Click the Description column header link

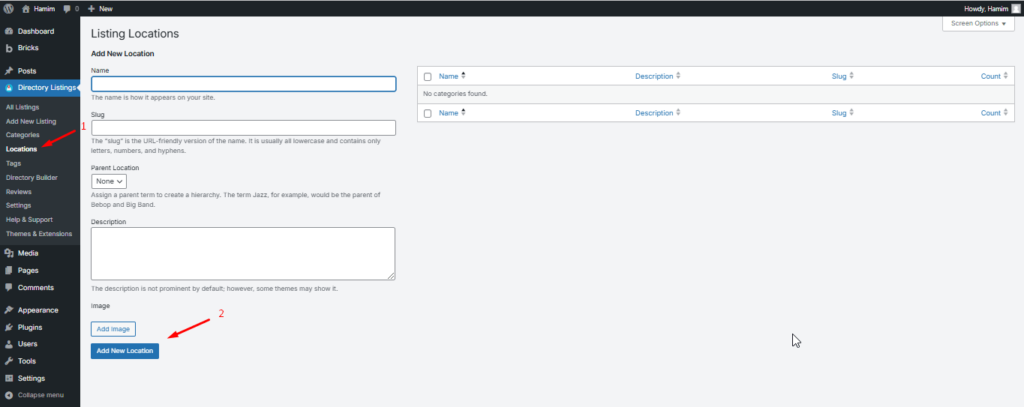(x=654, y=76)
